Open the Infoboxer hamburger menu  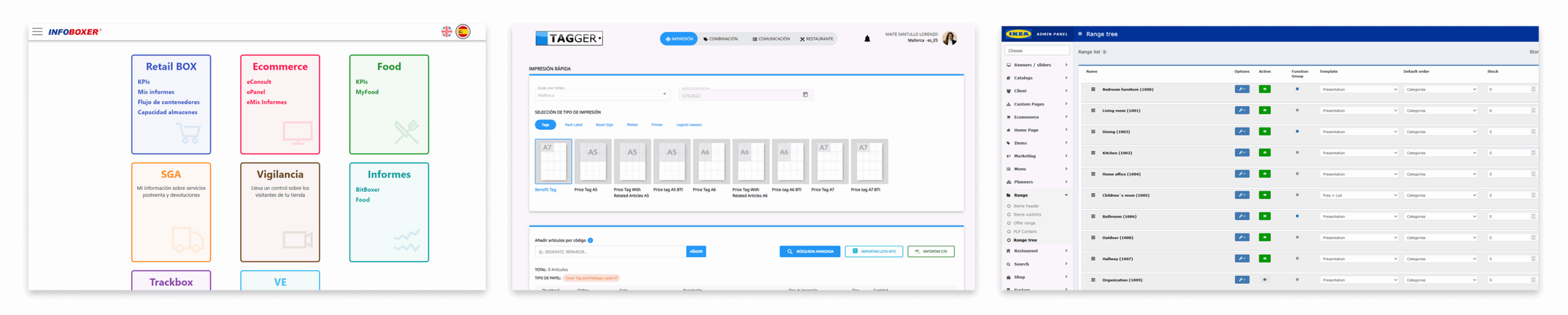pyautogui.click(x=37, y=31)
